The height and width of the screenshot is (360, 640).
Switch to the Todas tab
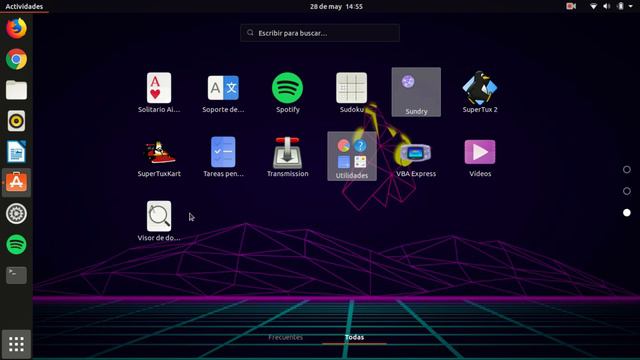(x=354, y=337)
